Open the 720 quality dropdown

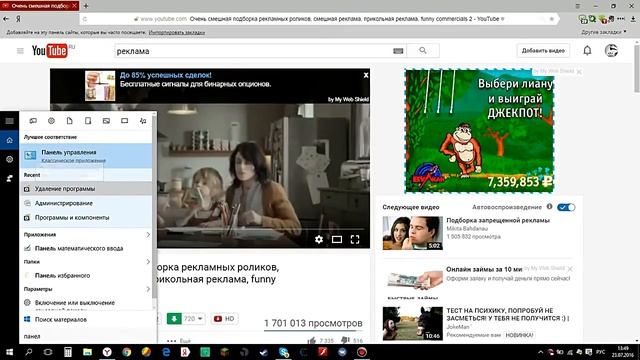(x=193, y=318)
